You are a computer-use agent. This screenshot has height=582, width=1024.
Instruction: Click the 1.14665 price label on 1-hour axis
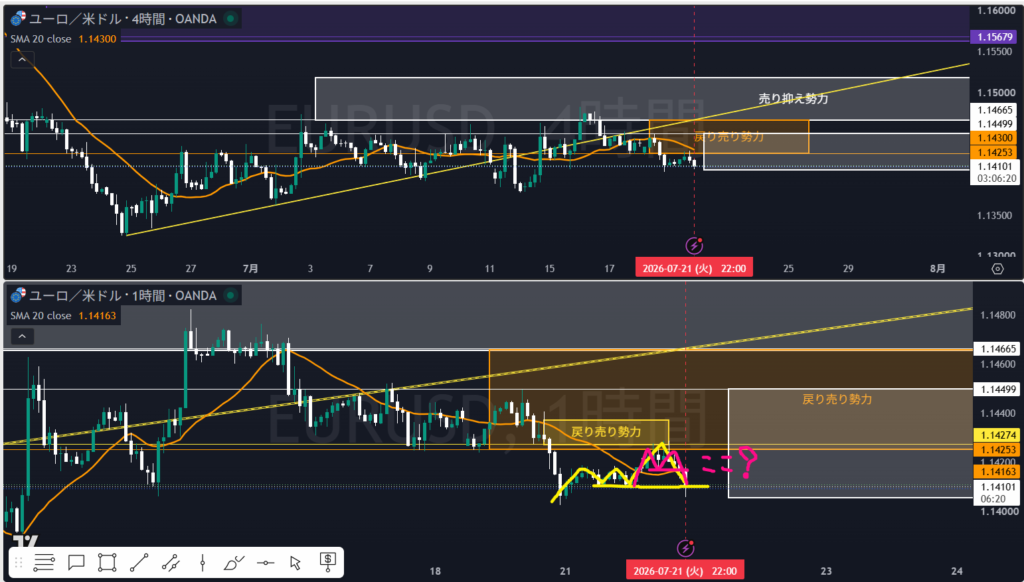(x=997, y=349)
